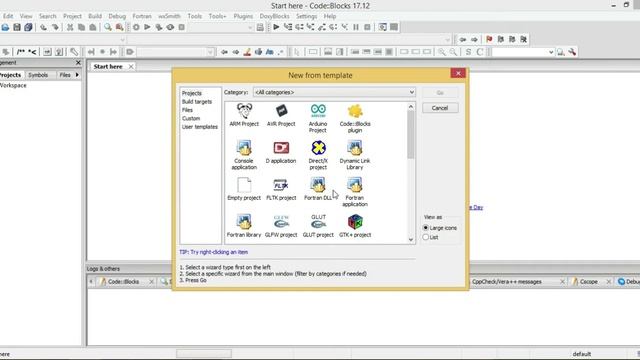Pick the GTK+ project template
640x360 pixels.
[355, 226]
